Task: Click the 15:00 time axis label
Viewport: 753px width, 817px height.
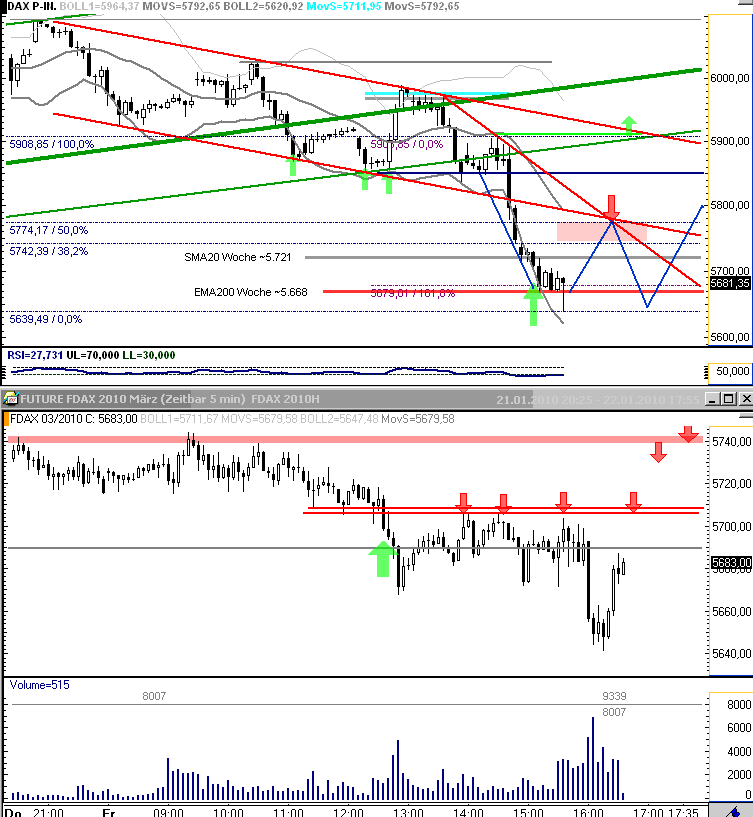Action: 528,812
